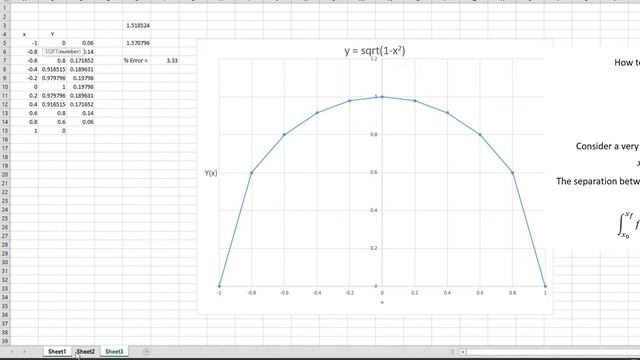Click the previous sheet navigation arrow

[12, 351]
